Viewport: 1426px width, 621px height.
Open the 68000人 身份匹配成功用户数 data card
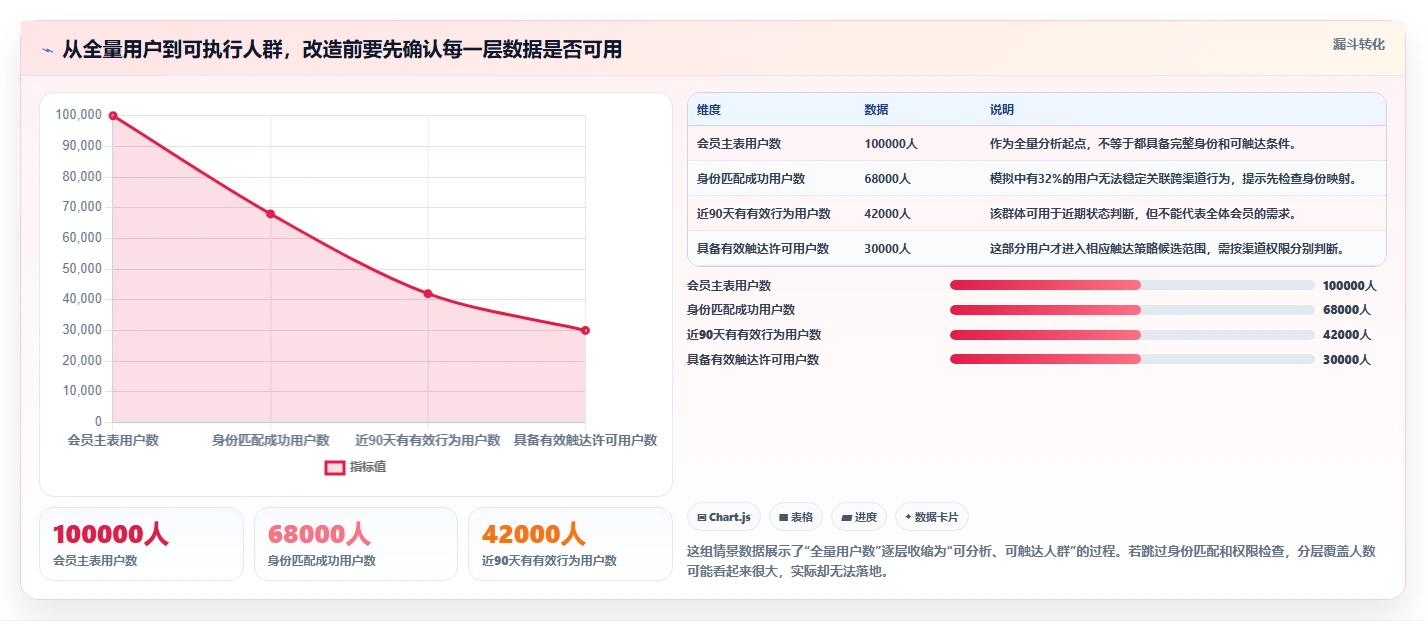coord(356,544)
